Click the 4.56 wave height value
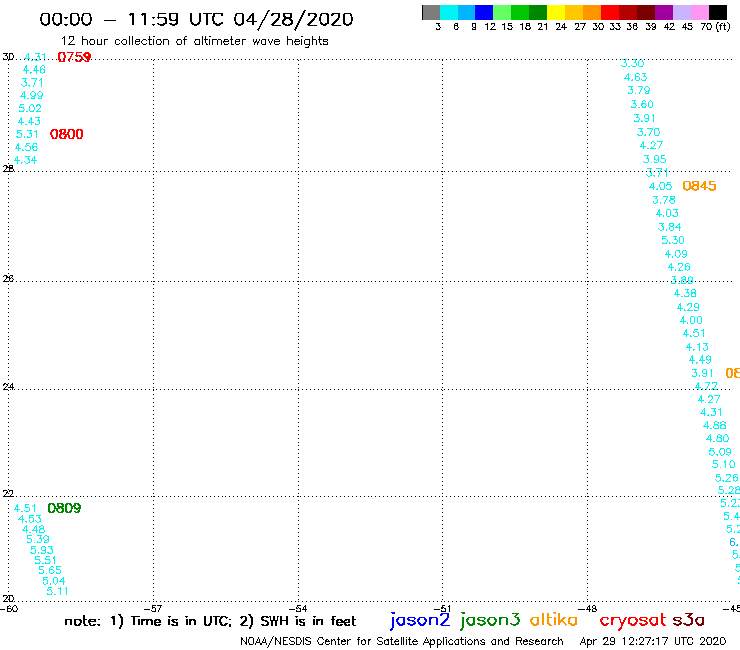The height and width of the screenshot is (650, 740). tap(26, 147)
